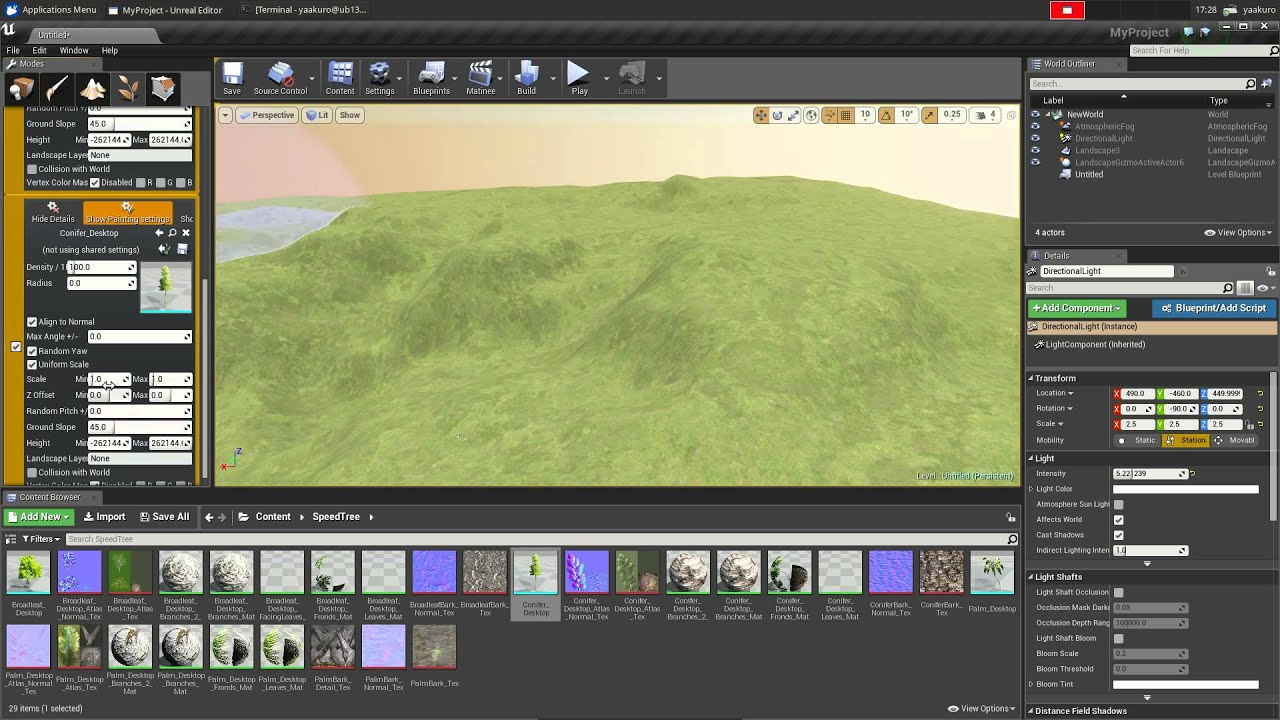Toggle grid snapping icon in viewport

tap(846, 115)
